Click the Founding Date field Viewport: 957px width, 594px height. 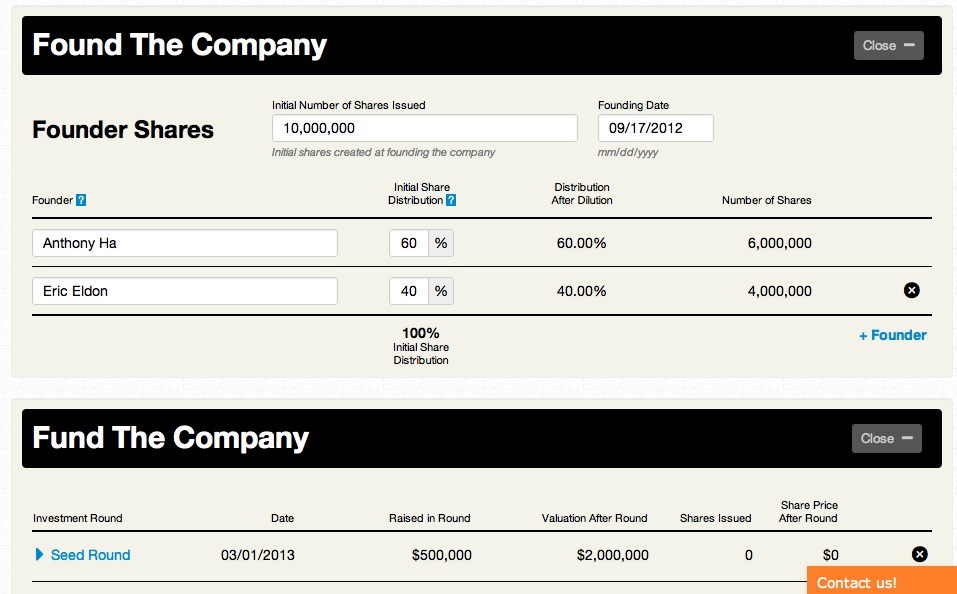pyautogui.click(x=655, y=128)
